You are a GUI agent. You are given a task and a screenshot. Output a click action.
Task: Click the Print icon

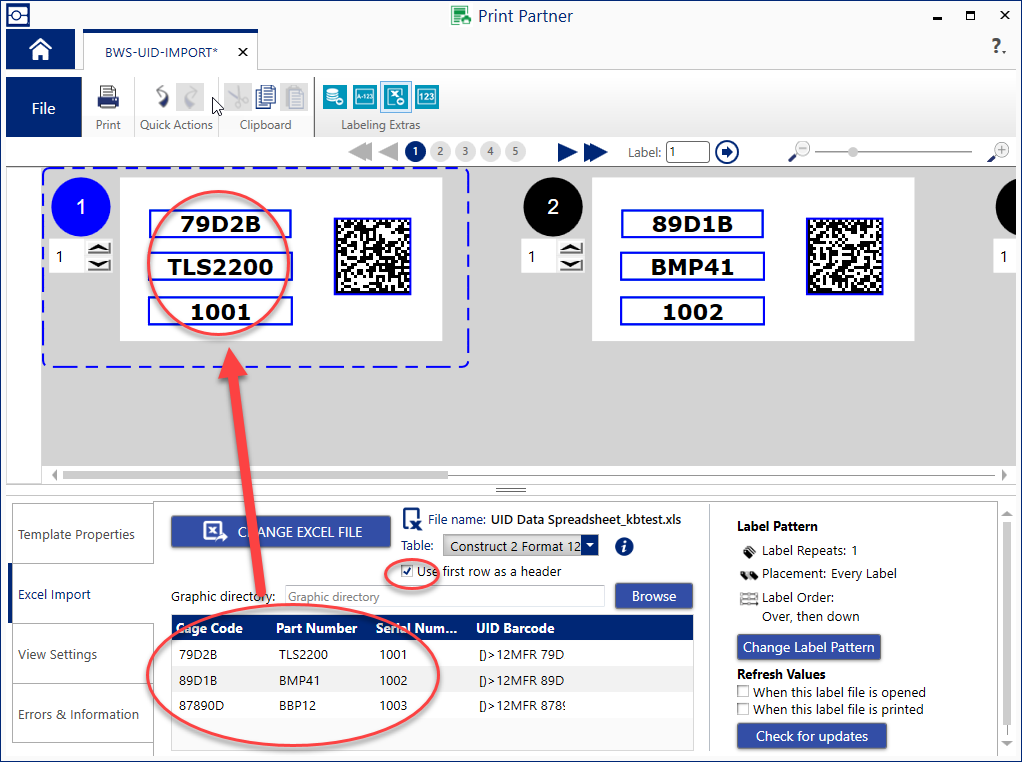pos(108,98)
